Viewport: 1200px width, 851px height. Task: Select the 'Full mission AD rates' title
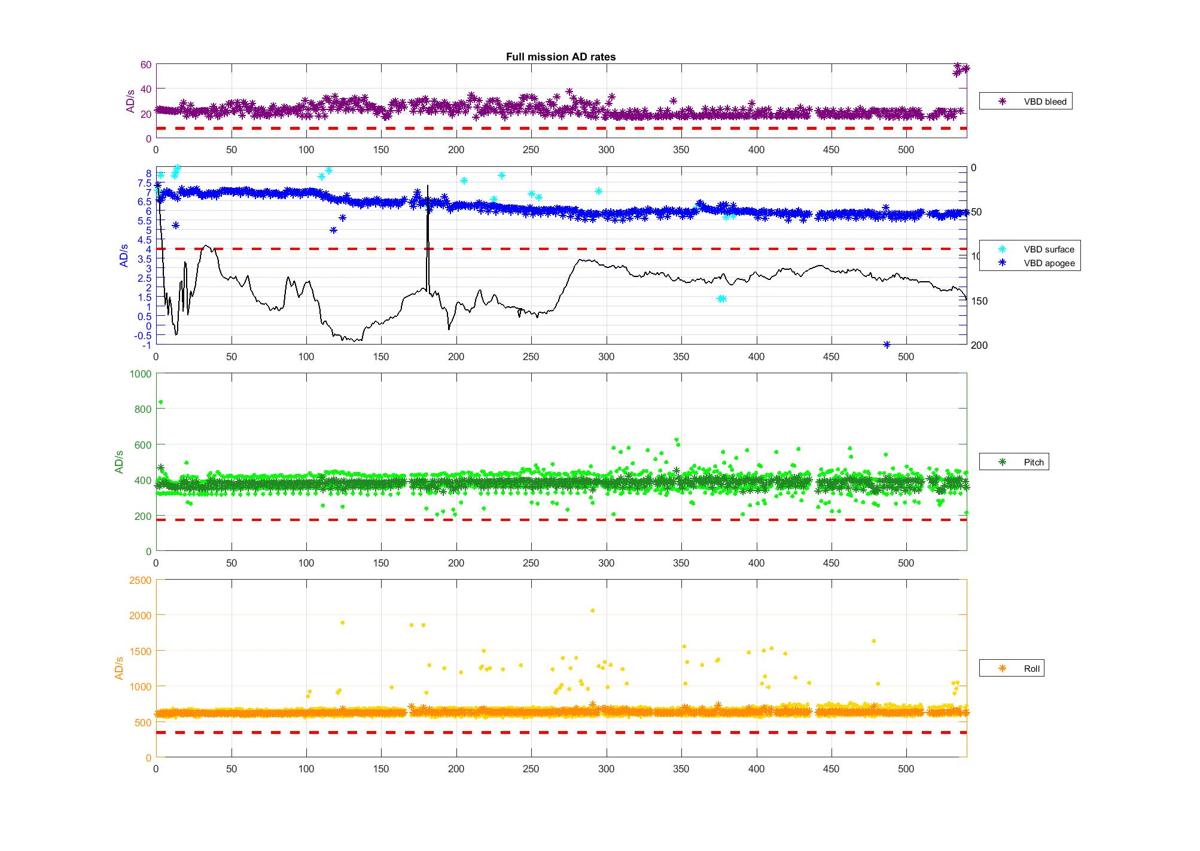click(561, 57)
